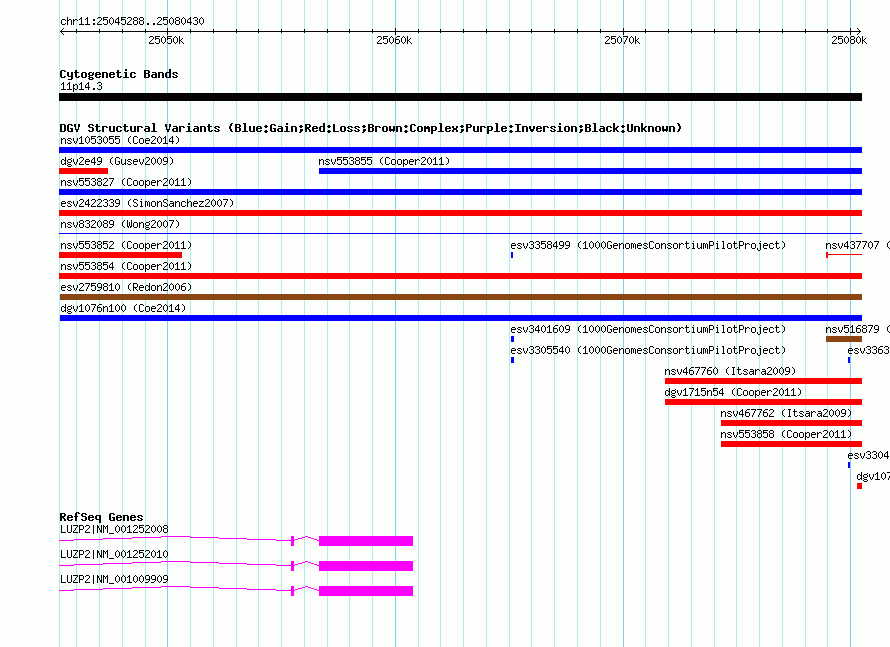Click the 25070k ruler tick label
The width and height of the screenshot is (890, 647).
pyautogui.click(x=622, y=40)
